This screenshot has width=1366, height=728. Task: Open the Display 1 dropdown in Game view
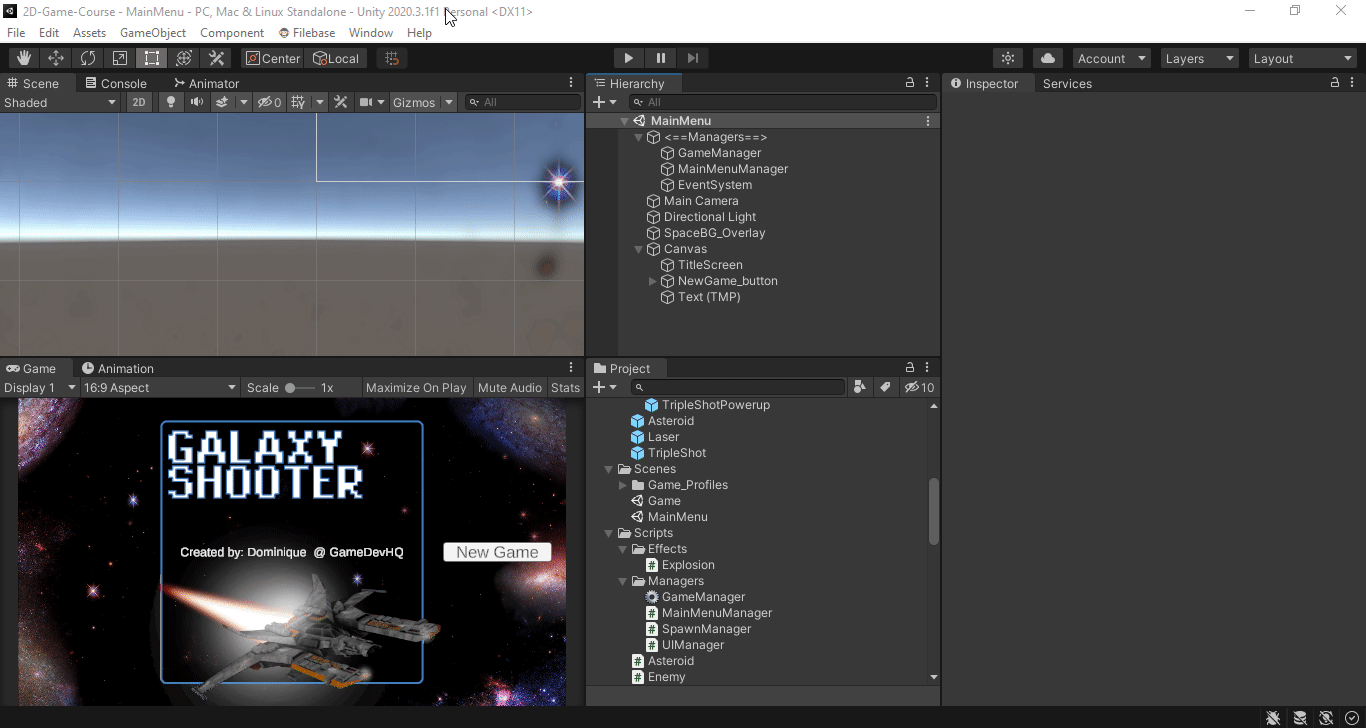[x=40, y=387]
